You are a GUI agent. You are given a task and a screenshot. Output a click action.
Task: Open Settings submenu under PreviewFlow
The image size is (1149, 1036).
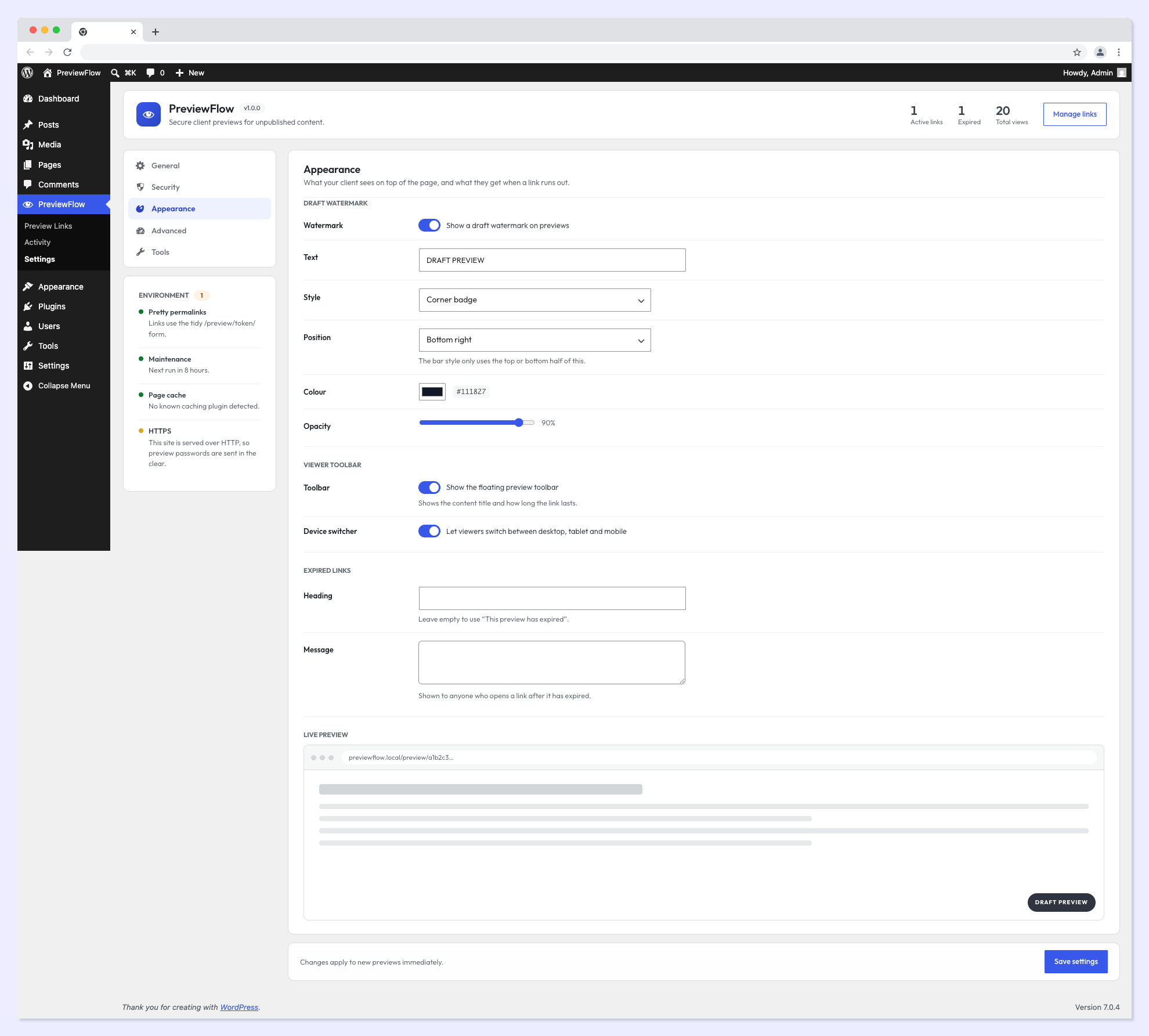[x=39, y=259]
